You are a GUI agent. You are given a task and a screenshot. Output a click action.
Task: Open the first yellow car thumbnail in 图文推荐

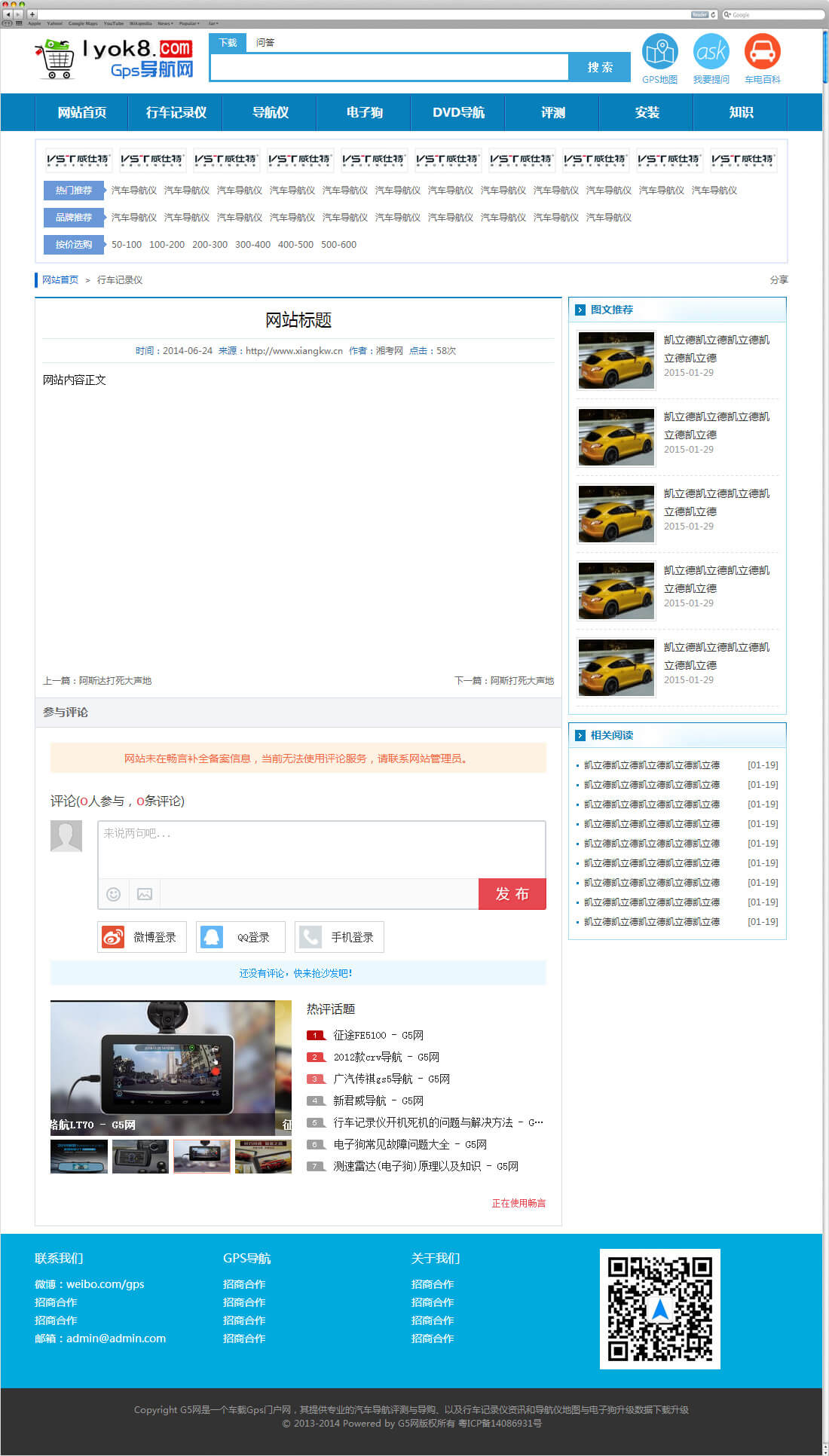[x=616, y=360]
